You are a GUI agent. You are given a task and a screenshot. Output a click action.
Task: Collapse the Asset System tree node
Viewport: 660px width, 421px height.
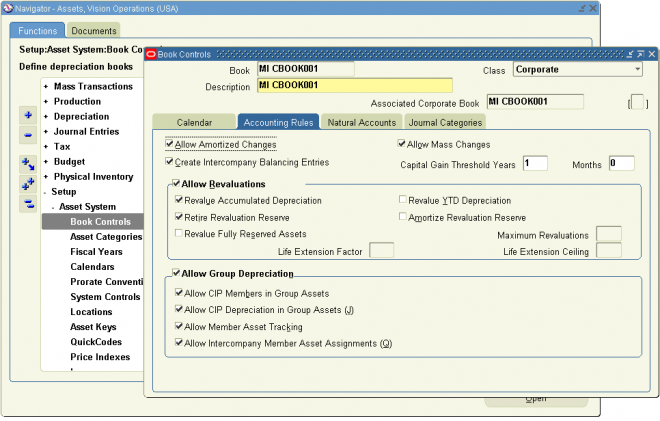tap(53, 208)
